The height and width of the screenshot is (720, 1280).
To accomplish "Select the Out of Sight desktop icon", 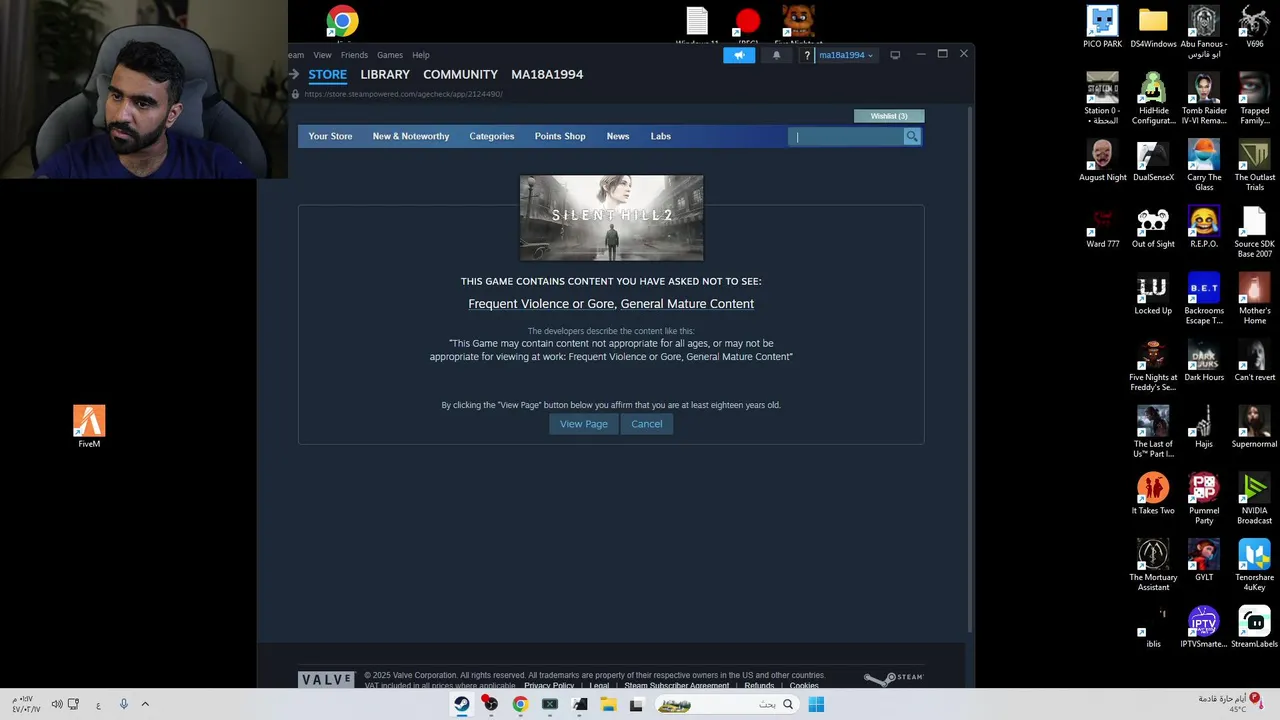I will (x=1153, y=227).
